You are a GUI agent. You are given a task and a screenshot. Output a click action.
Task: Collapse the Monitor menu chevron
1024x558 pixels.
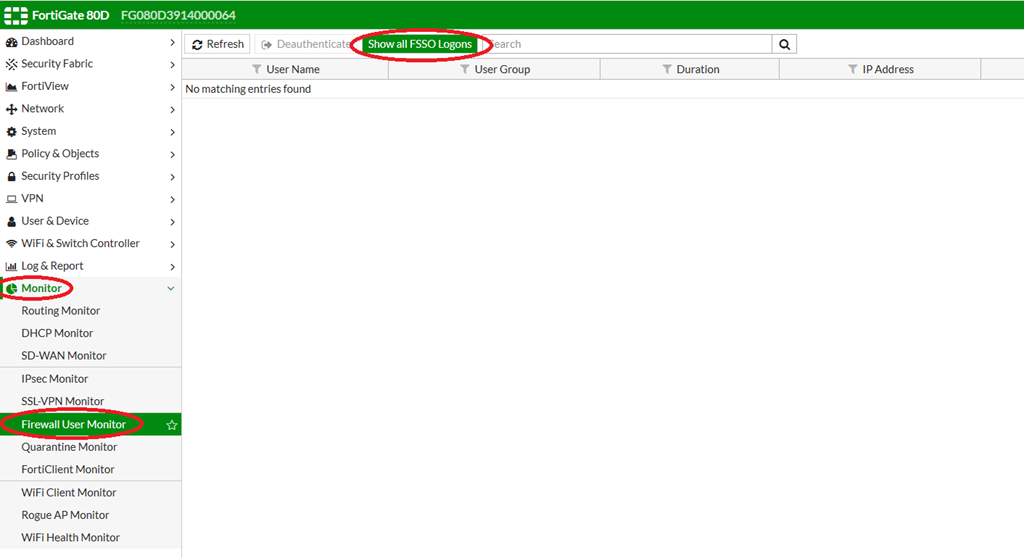(x=170, y=288)
